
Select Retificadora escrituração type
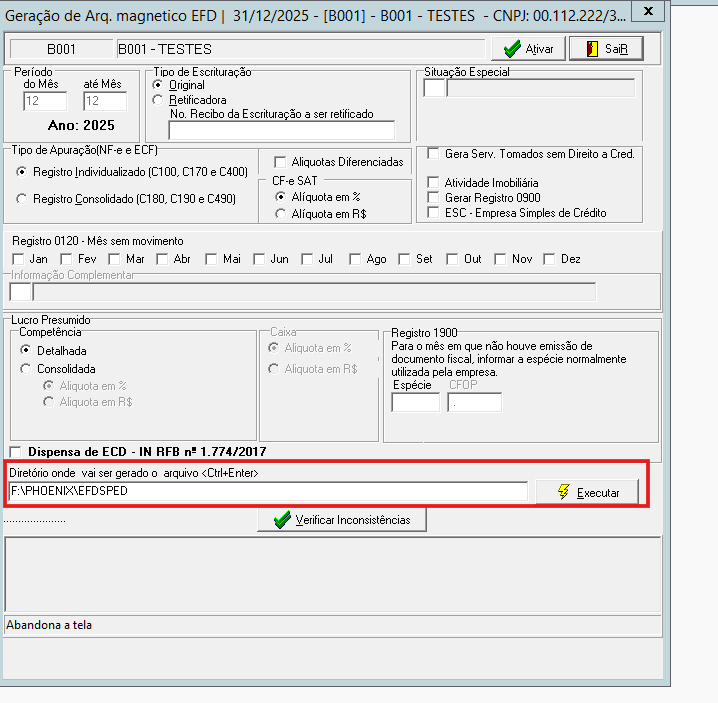pos(158,100)
